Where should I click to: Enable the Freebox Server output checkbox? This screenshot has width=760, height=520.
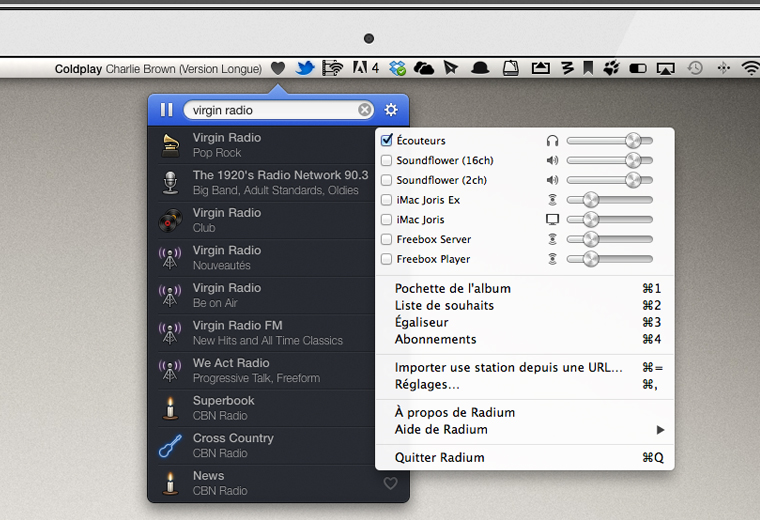386,239
